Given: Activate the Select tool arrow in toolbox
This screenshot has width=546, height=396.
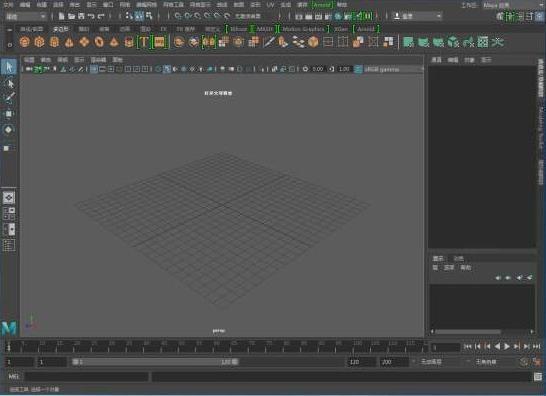Looking at the screenshot, I should [9, 67].
